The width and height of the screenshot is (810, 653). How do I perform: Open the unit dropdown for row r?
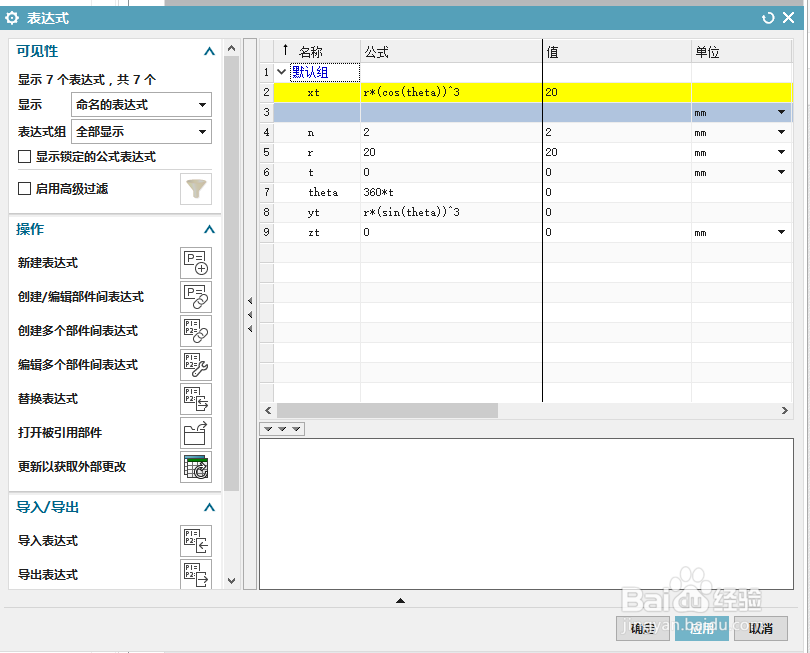coord(781,152)
